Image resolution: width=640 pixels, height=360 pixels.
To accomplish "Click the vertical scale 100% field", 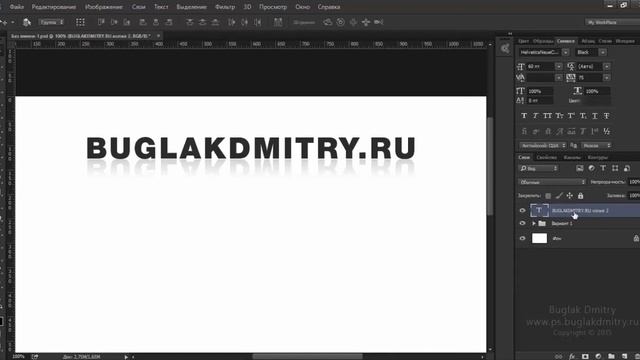I will point(540,91).
